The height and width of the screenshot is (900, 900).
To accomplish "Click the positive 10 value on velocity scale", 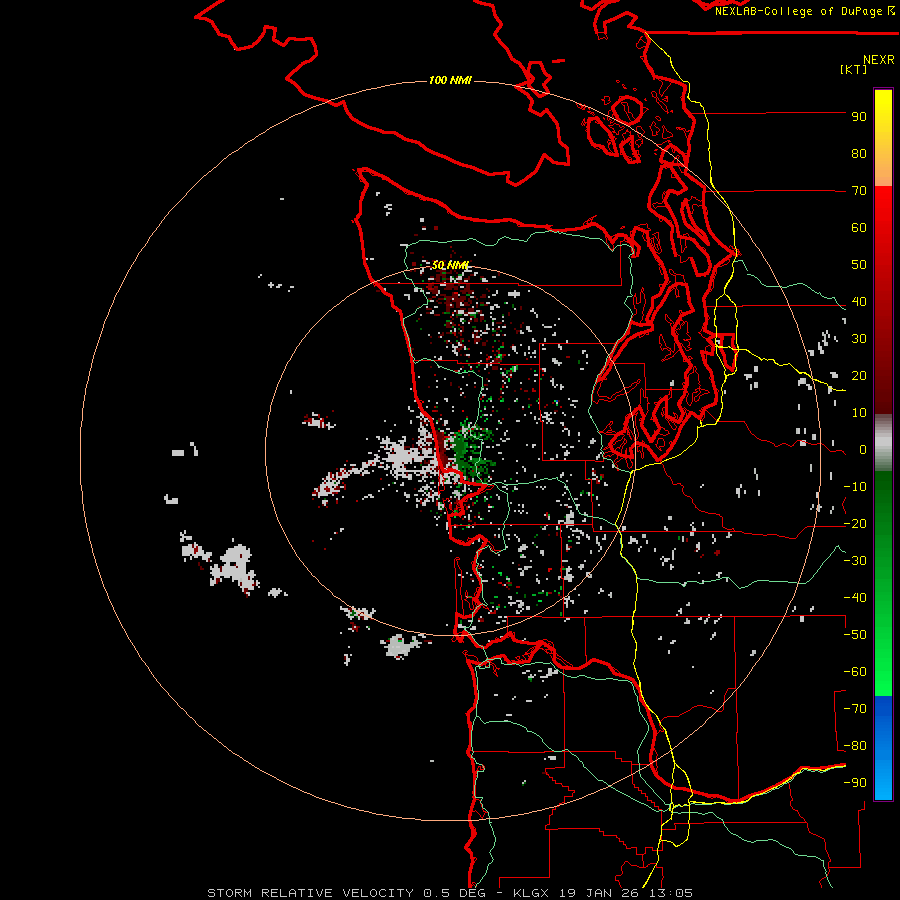I will pos(859,413).
